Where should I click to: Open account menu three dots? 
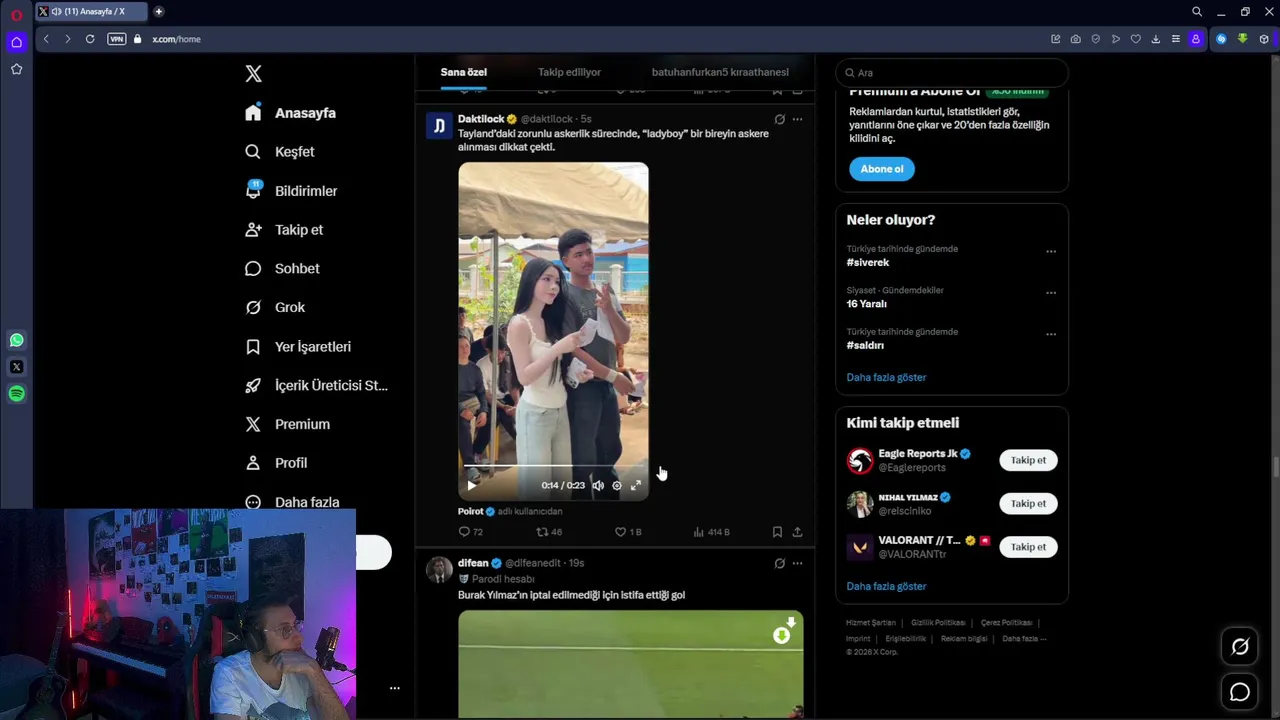(x=394, y=688)
